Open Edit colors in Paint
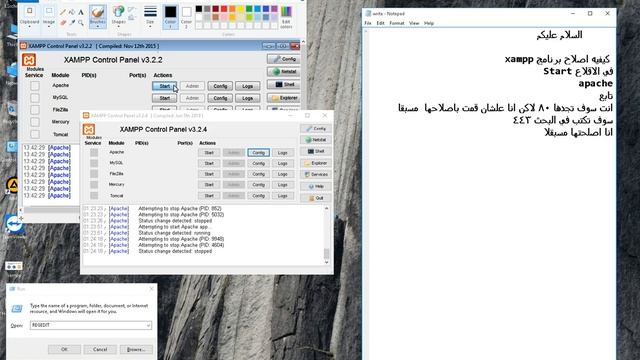640x360 pixels. pyautogui.click(x=287, y=16)
